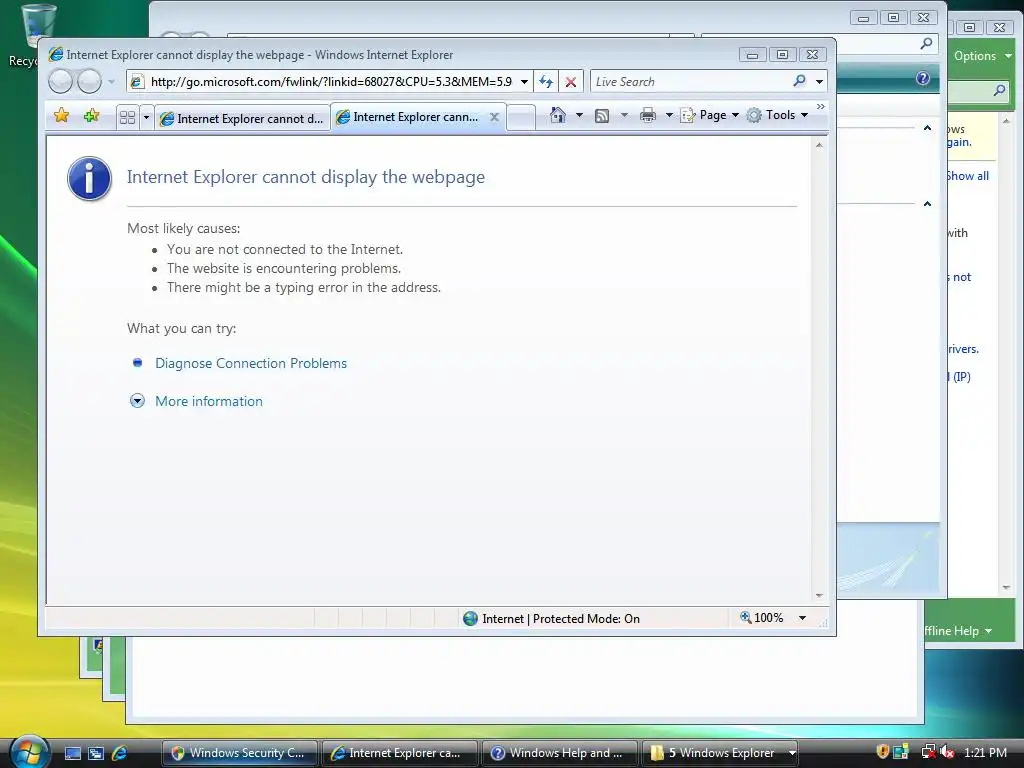
Task: Click the network disconnected tray icon
Action: [927, 752]
